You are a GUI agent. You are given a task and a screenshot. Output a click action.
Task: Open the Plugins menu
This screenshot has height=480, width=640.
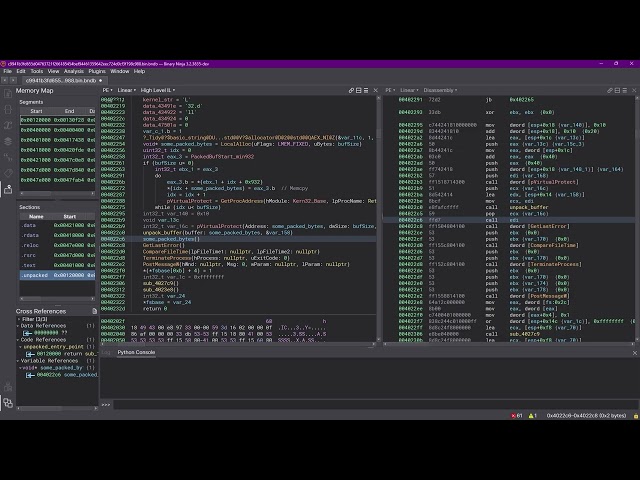click(x=97, y=71)
